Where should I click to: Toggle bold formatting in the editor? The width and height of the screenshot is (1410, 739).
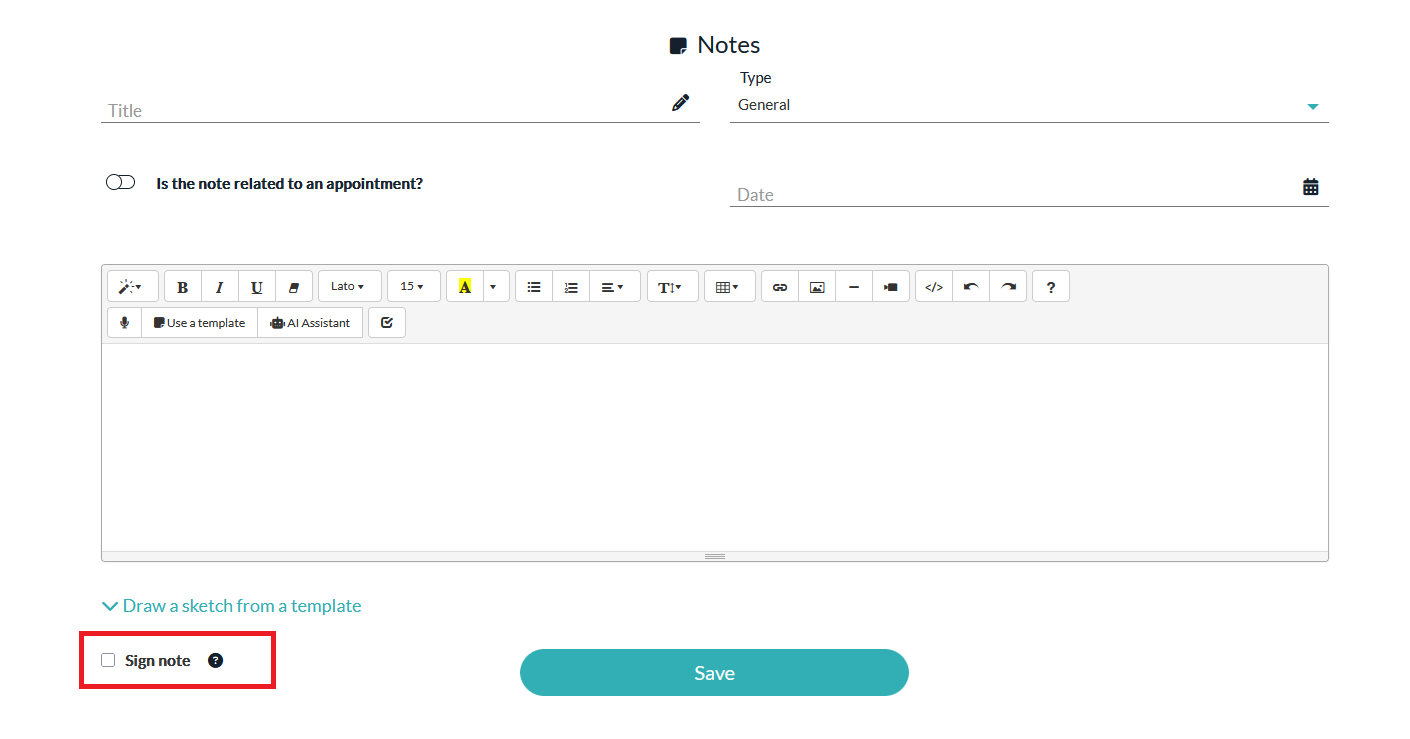click(183, 287)
